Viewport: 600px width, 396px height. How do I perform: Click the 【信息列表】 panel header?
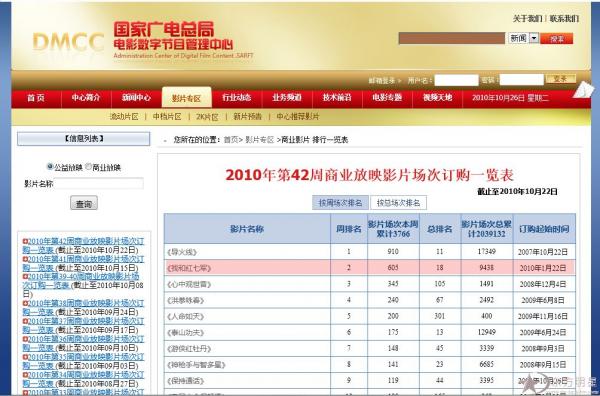pos(83,139)
